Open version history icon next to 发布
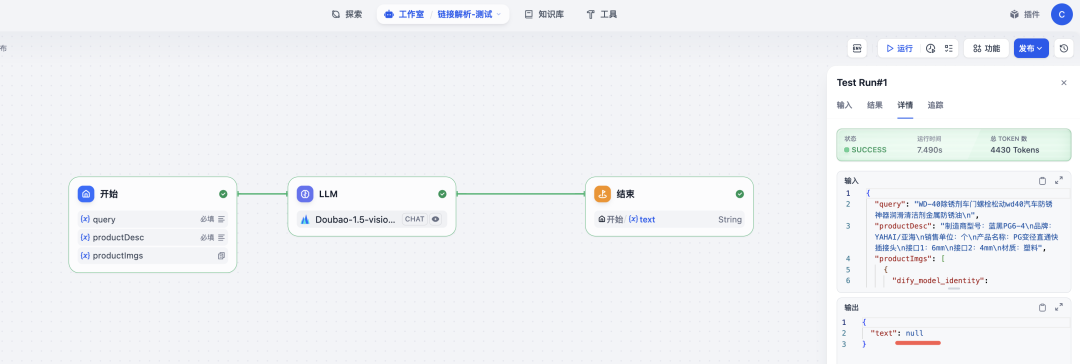 tap(1064, 48)
